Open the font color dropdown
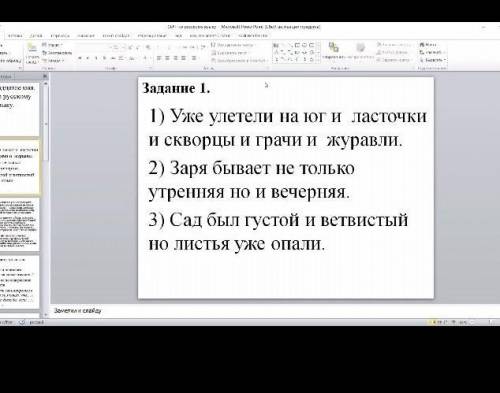This screenshot has width=500, height=393. click(x=146, y=58)
